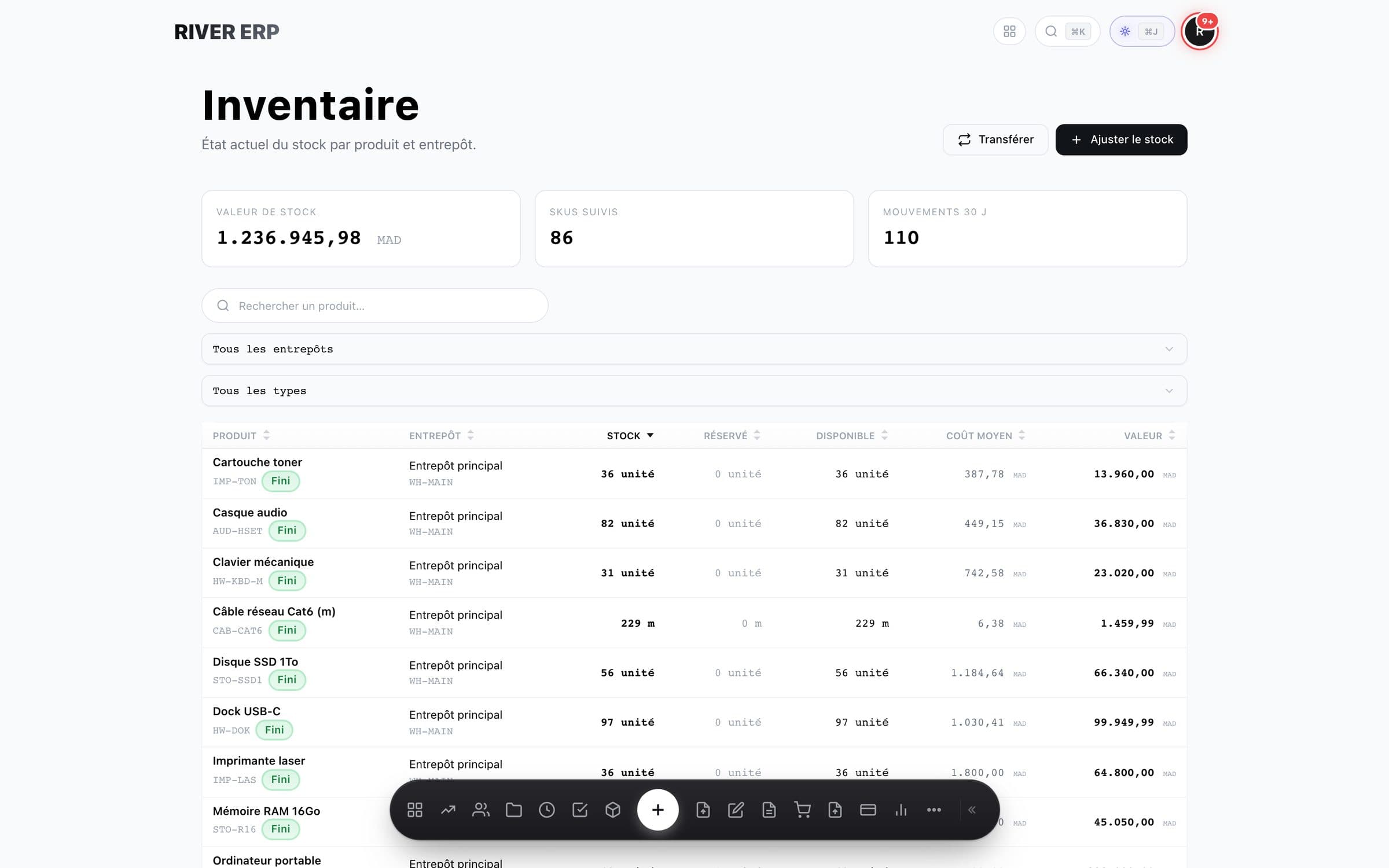Open the trending chart icon in dock
Viewport: 1389px width, 868px height.
pos(448,810)
